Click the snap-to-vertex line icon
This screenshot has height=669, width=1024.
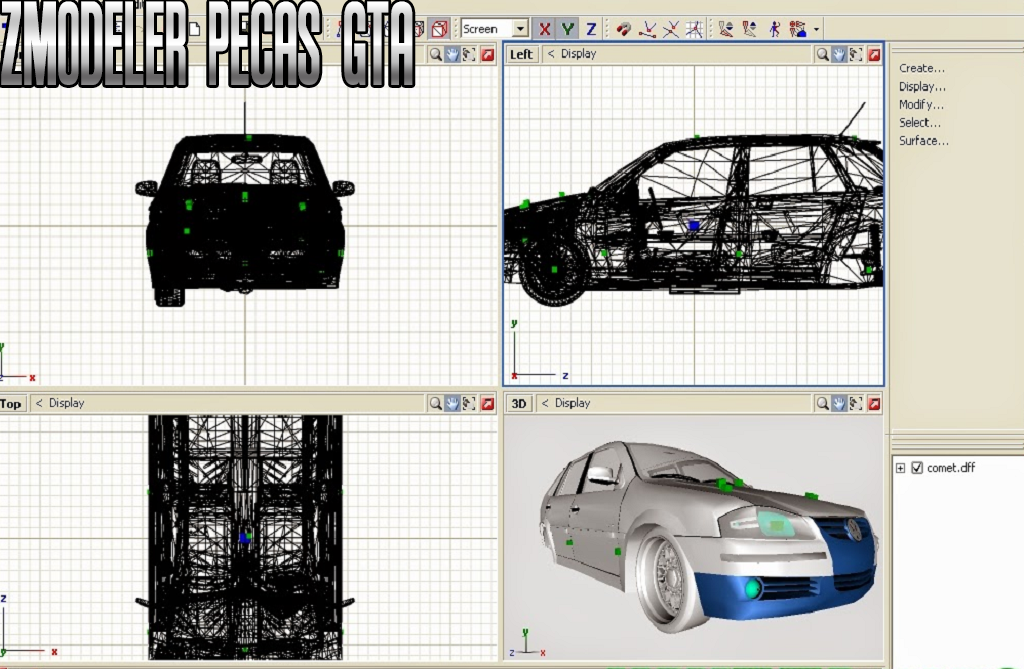(647, 29)
